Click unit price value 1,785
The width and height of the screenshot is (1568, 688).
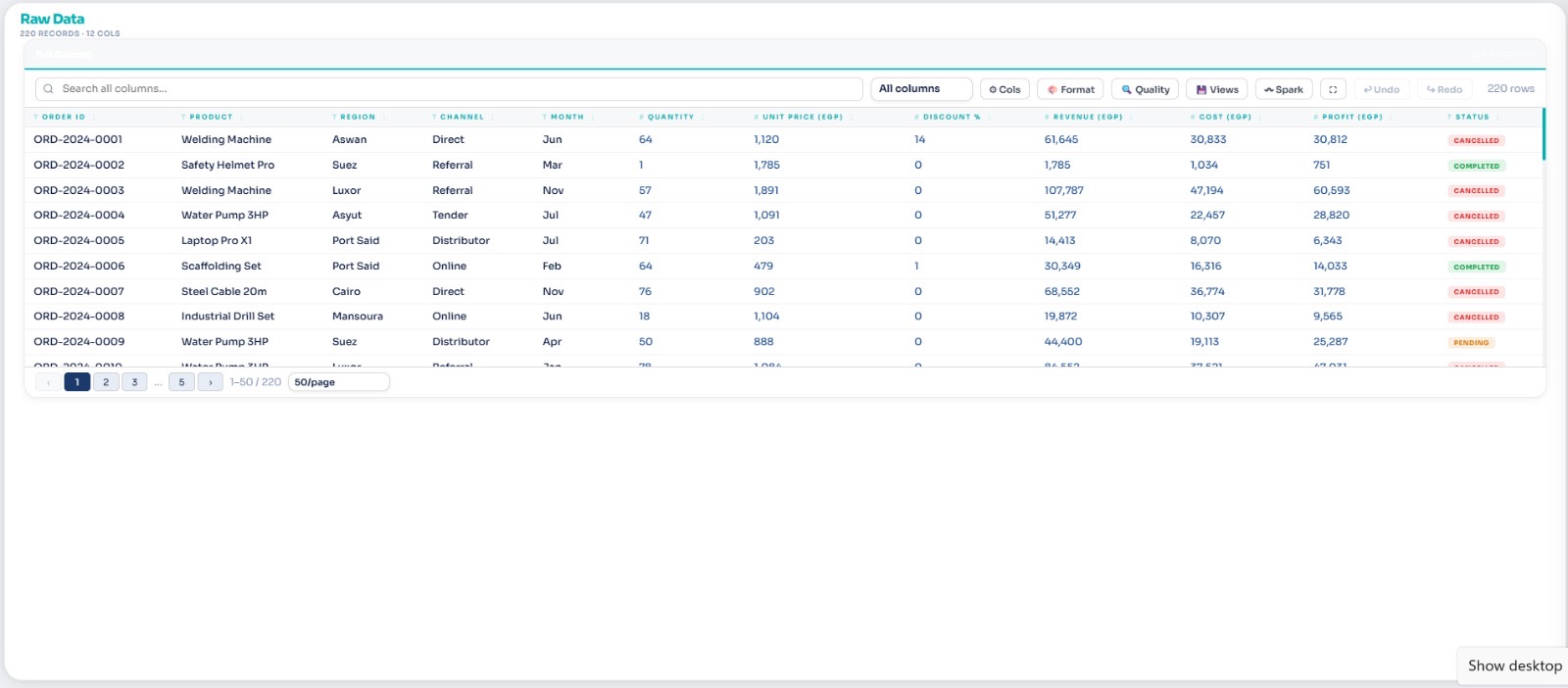click(766, 166)
